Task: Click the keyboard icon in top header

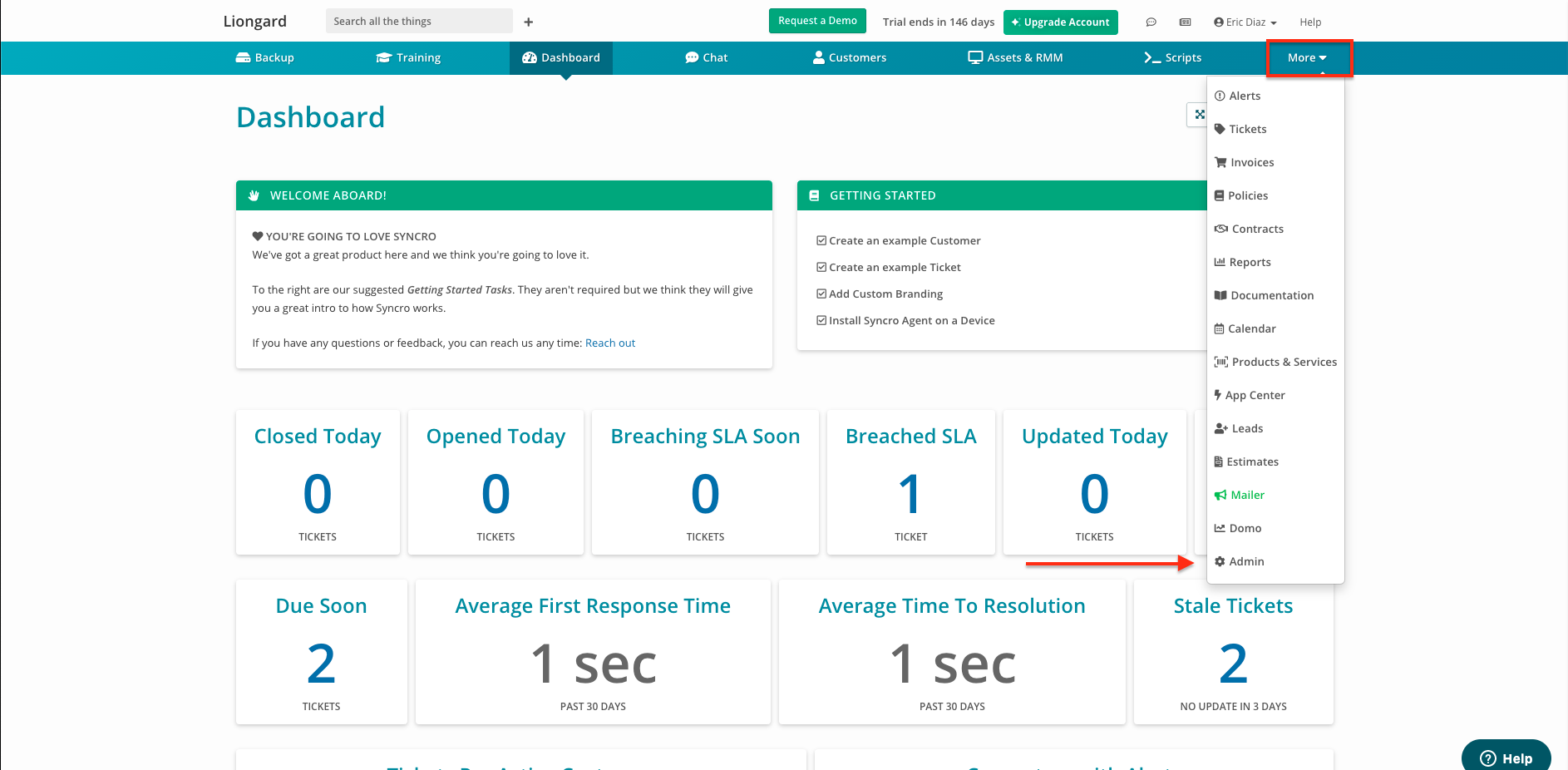Action: pos(1186,22)
